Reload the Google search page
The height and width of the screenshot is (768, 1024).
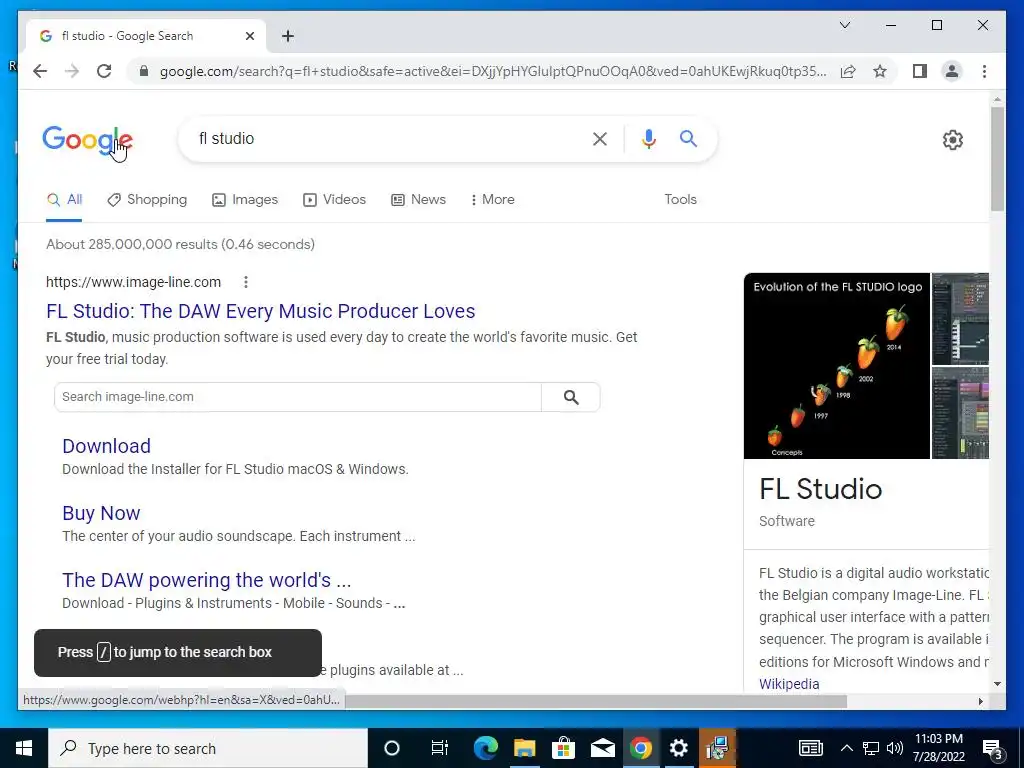(104, 71)
